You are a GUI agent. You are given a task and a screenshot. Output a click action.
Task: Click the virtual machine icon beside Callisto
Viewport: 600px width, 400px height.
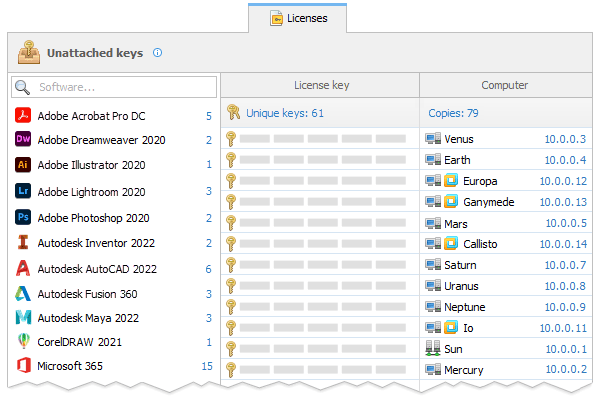451,243
